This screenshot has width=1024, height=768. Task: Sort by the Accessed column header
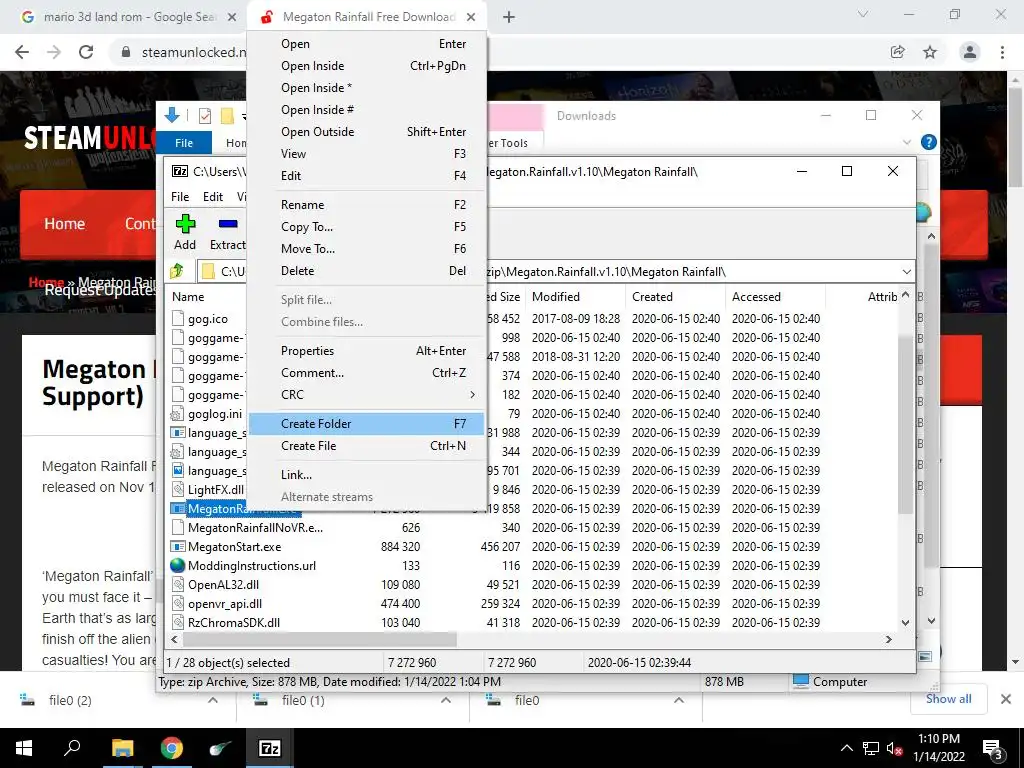coord(775,296)
